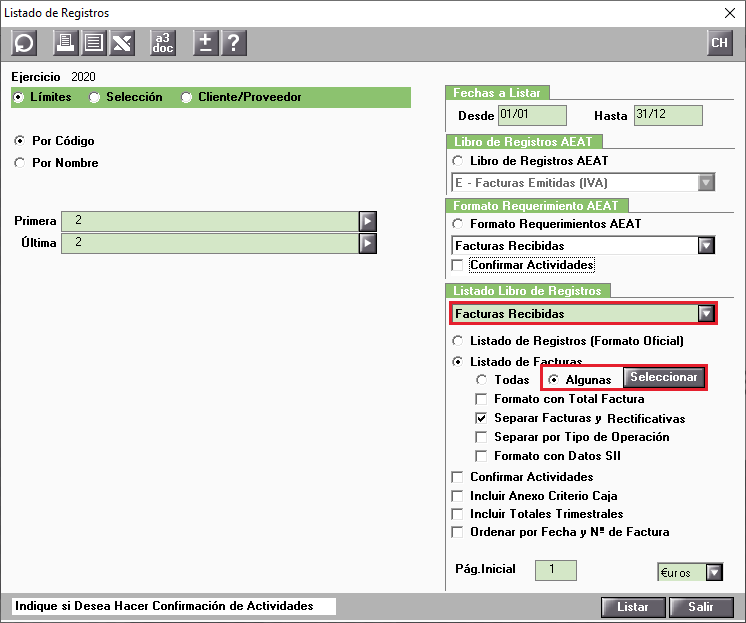This screenshot has width=746, height=623.
Task: Click the Fechas a Listar header
Action: [x=497, y=93]
